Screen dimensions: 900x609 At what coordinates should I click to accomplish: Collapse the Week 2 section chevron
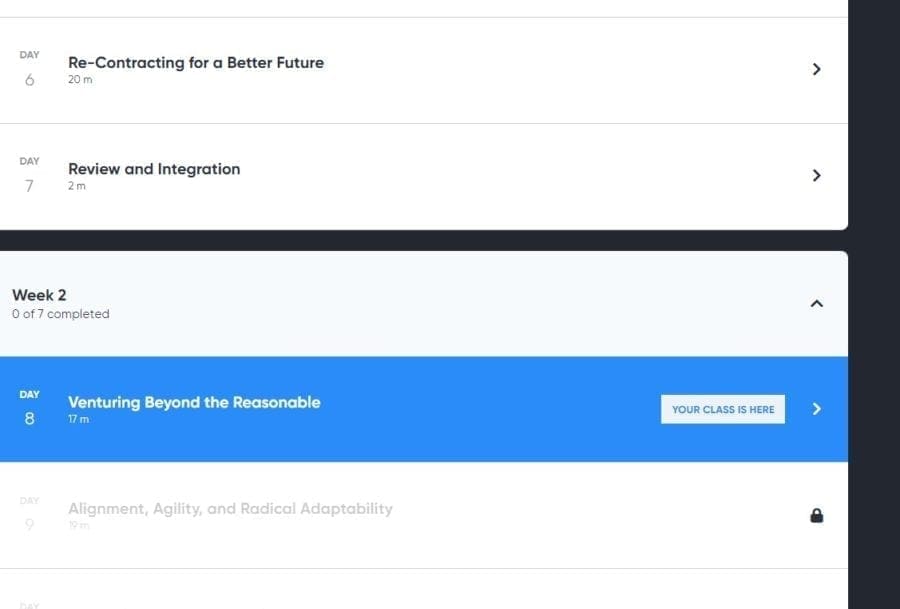816,304
